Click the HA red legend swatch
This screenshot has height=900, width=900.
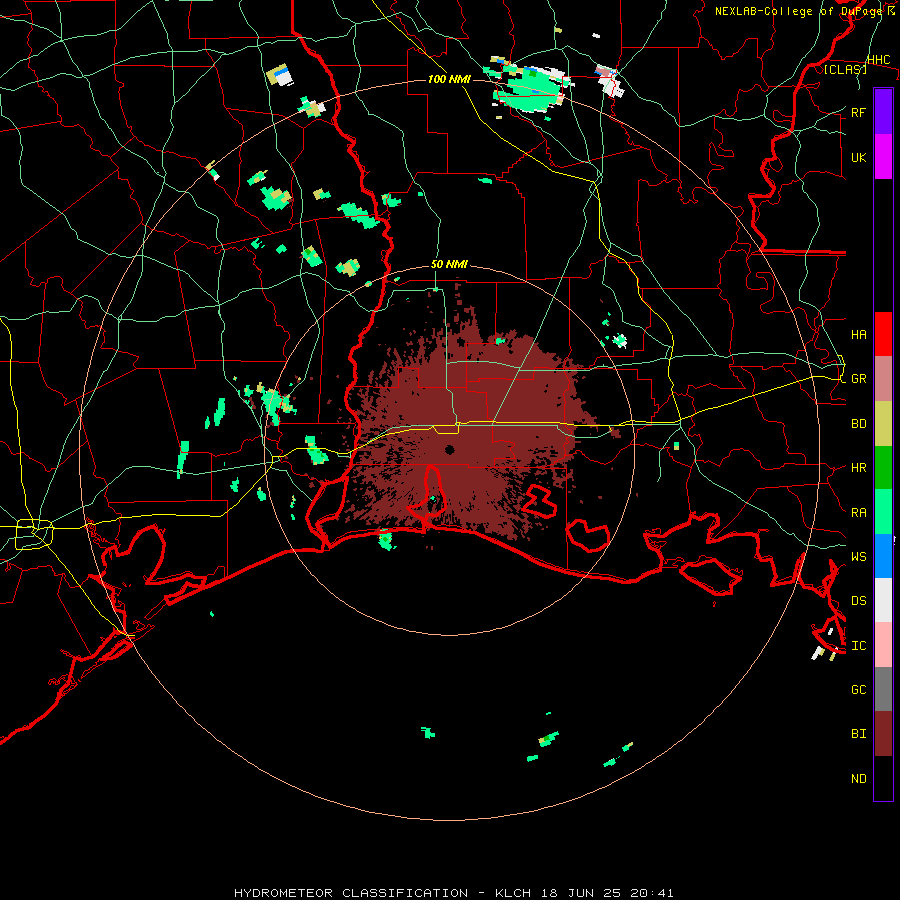pos(883,334)
